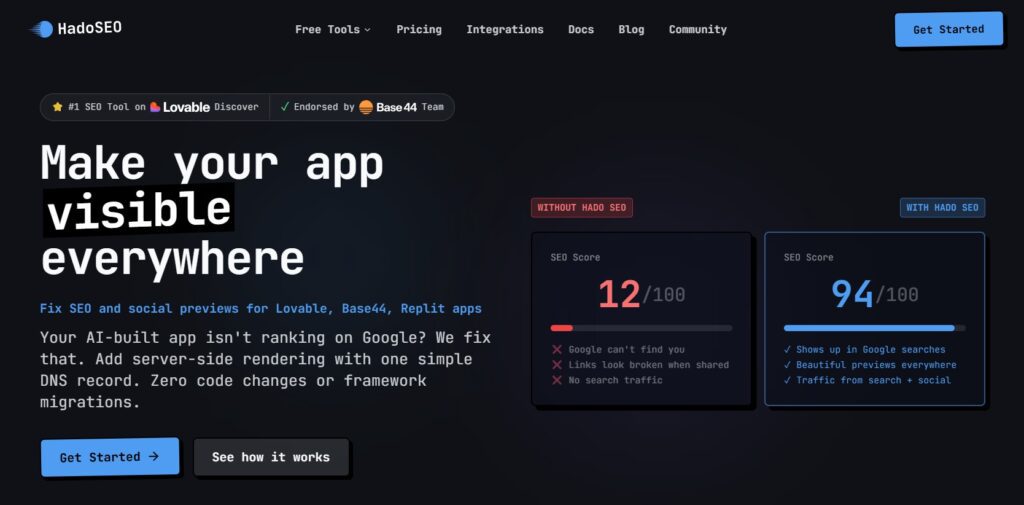
Task: Click the 'Your AI-built app isn't ranking' paragraph
Action: pos(265,370)
